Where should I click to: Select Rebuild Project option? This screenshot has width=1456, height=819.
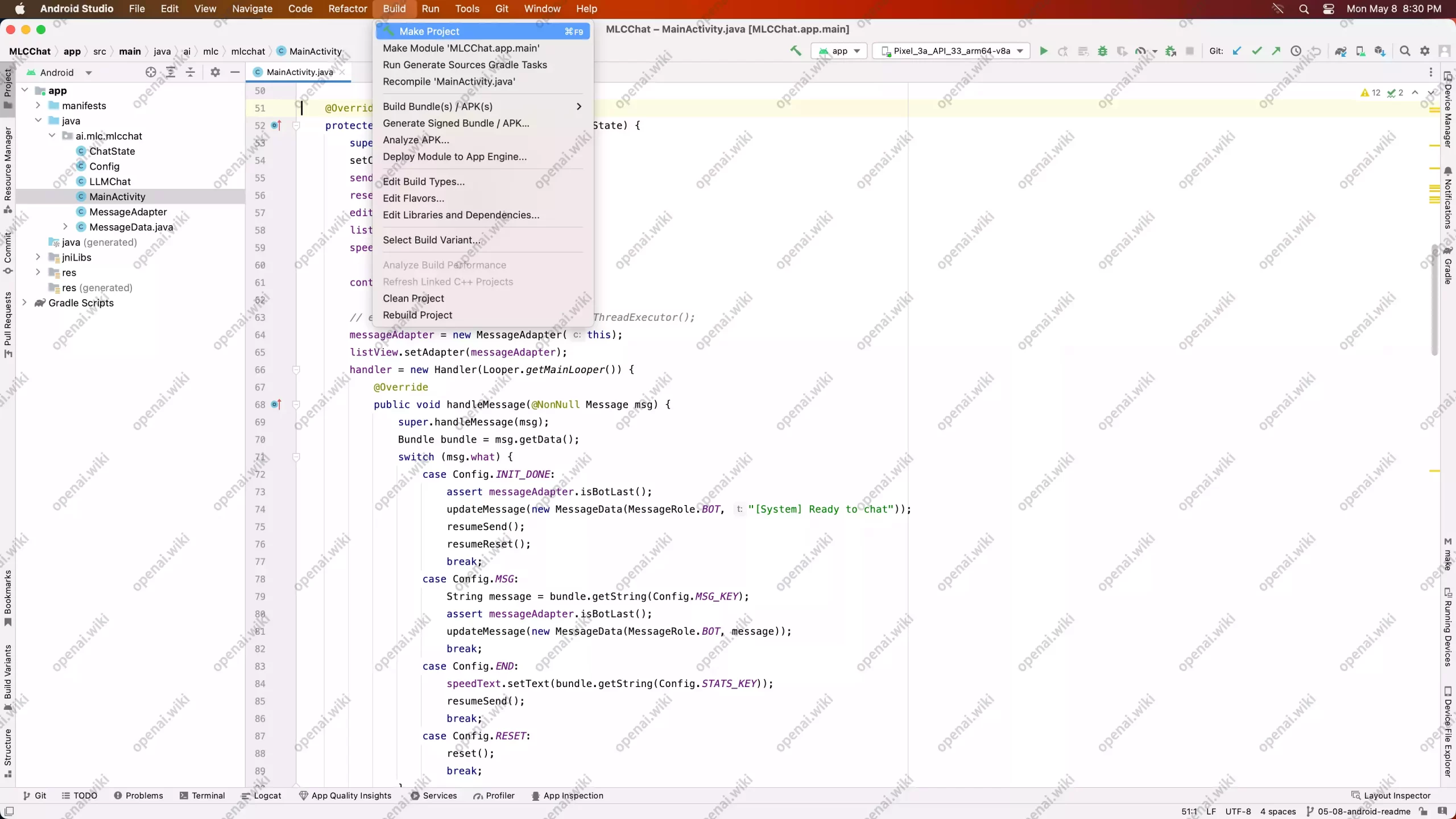(417, 314)
